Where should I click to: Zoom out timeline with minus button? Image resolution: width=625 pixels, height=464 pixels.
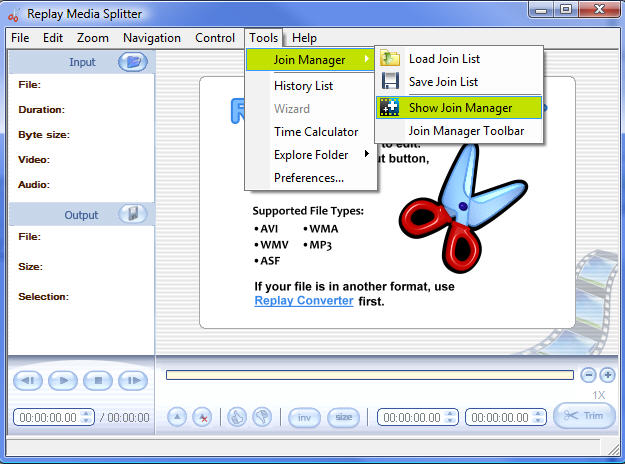click(x=588, y=375)
